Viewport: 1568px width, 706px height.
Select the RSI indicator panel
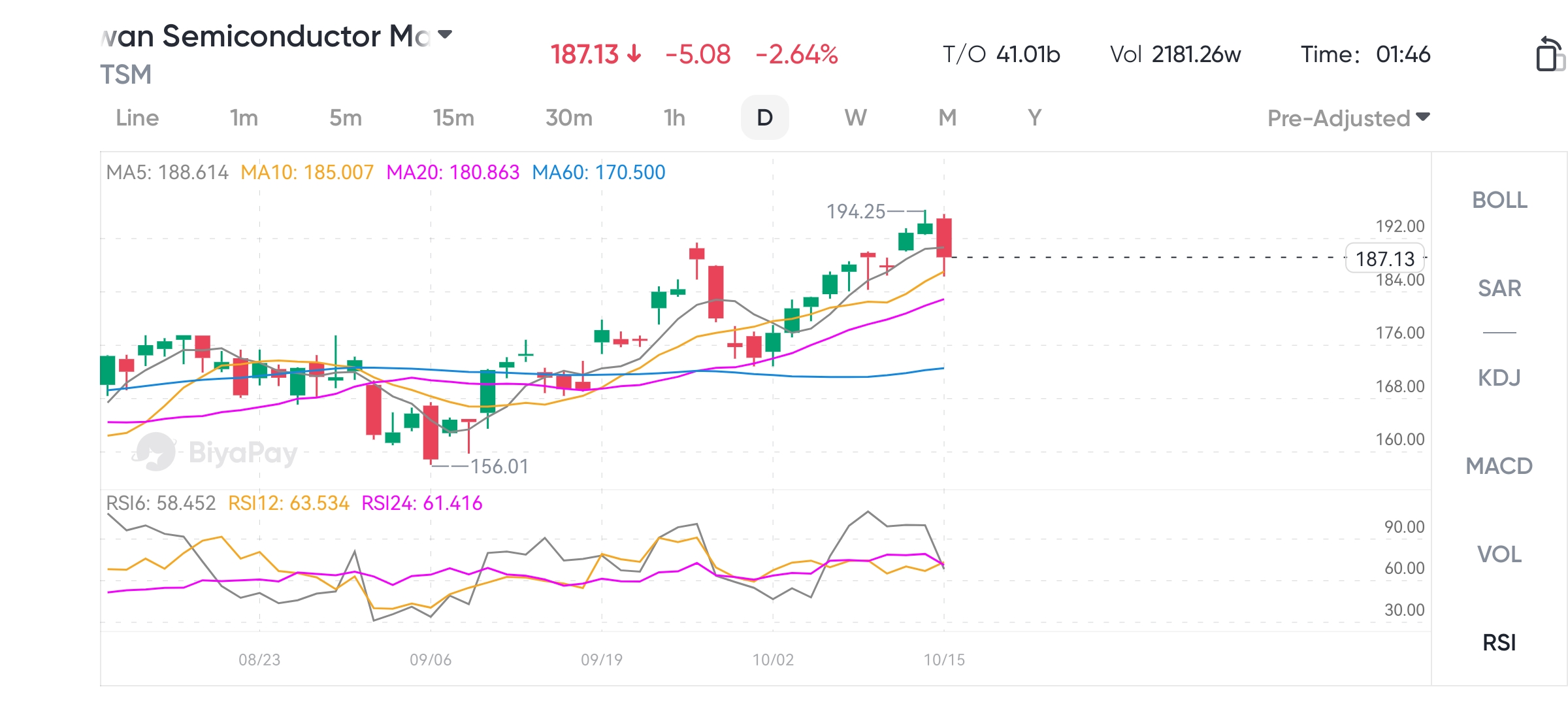(x=1499, y=643)
